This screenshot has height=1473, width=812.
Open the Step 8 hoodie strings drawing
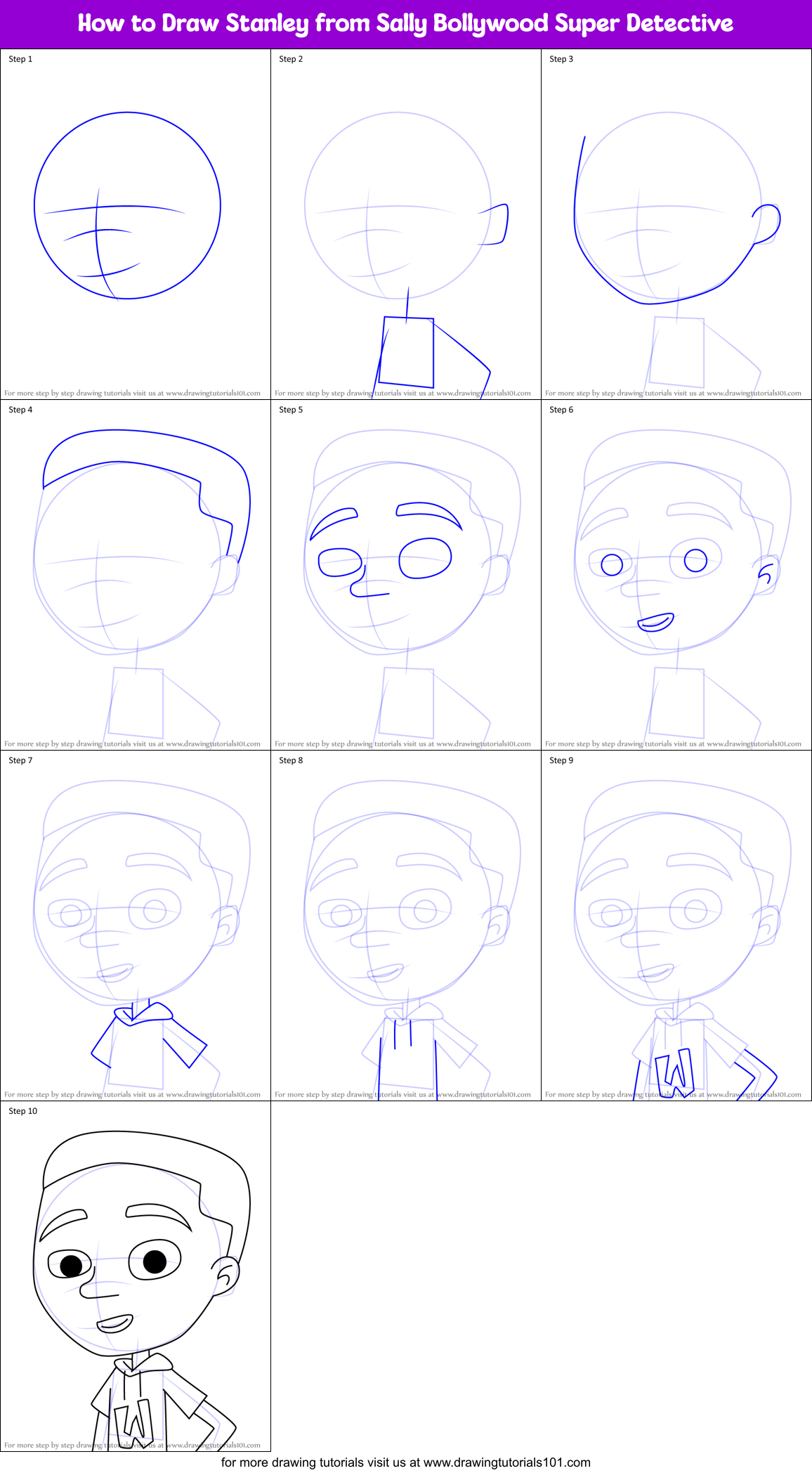(x=406, y=926)
